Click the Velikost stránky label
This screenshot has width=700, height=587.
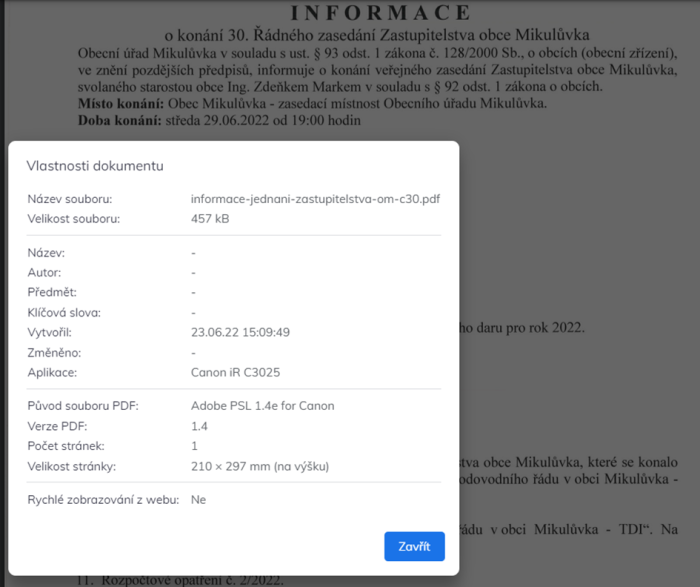click(x=71, y=466)
